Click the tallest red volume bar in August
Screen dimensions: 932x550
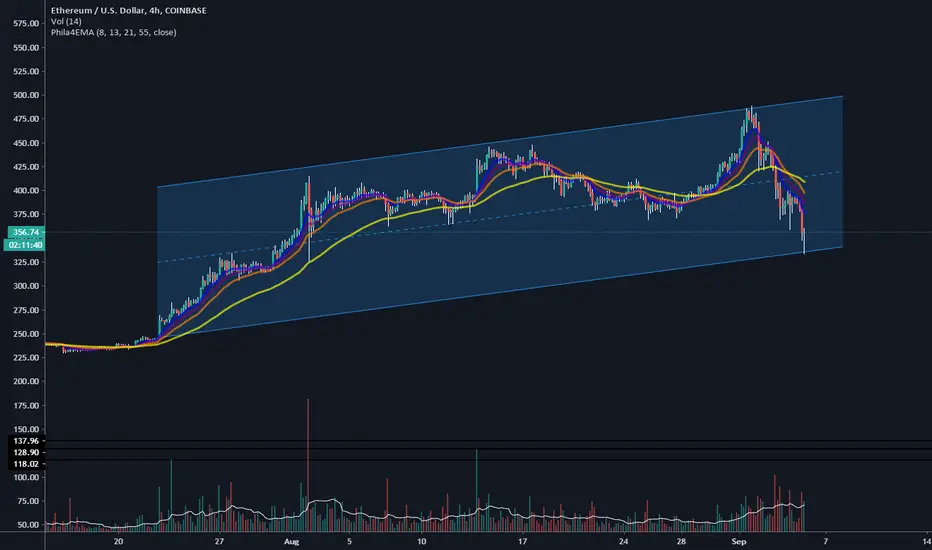(308, 465)
